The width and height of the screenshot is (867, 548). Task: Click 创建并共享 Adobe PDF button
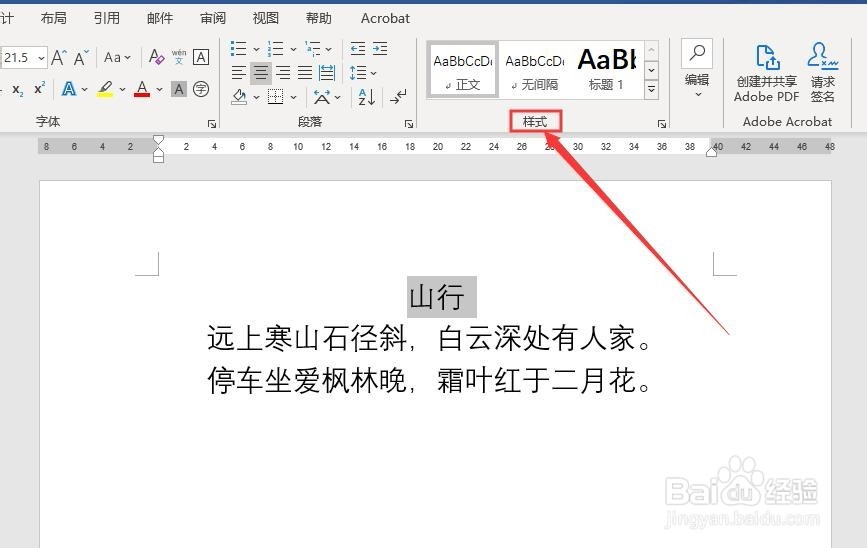(767, 72)
